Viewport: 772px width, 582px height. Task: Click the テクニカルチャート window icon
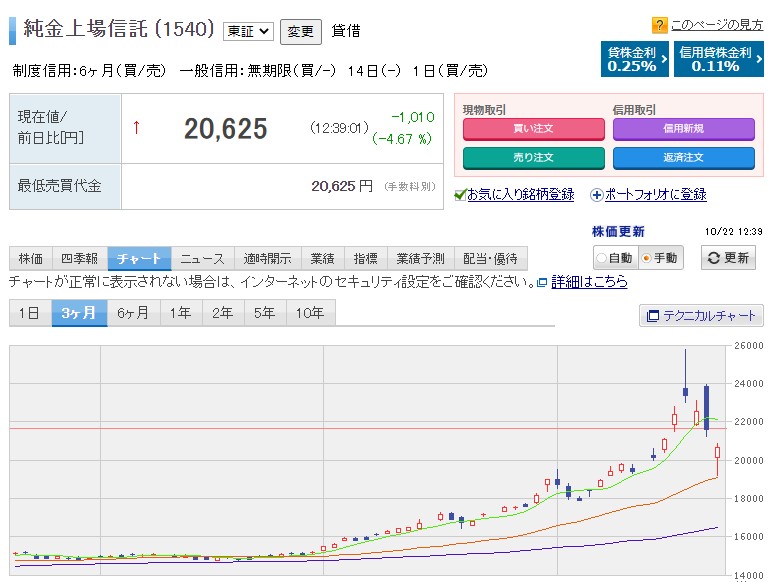point(653,316)
